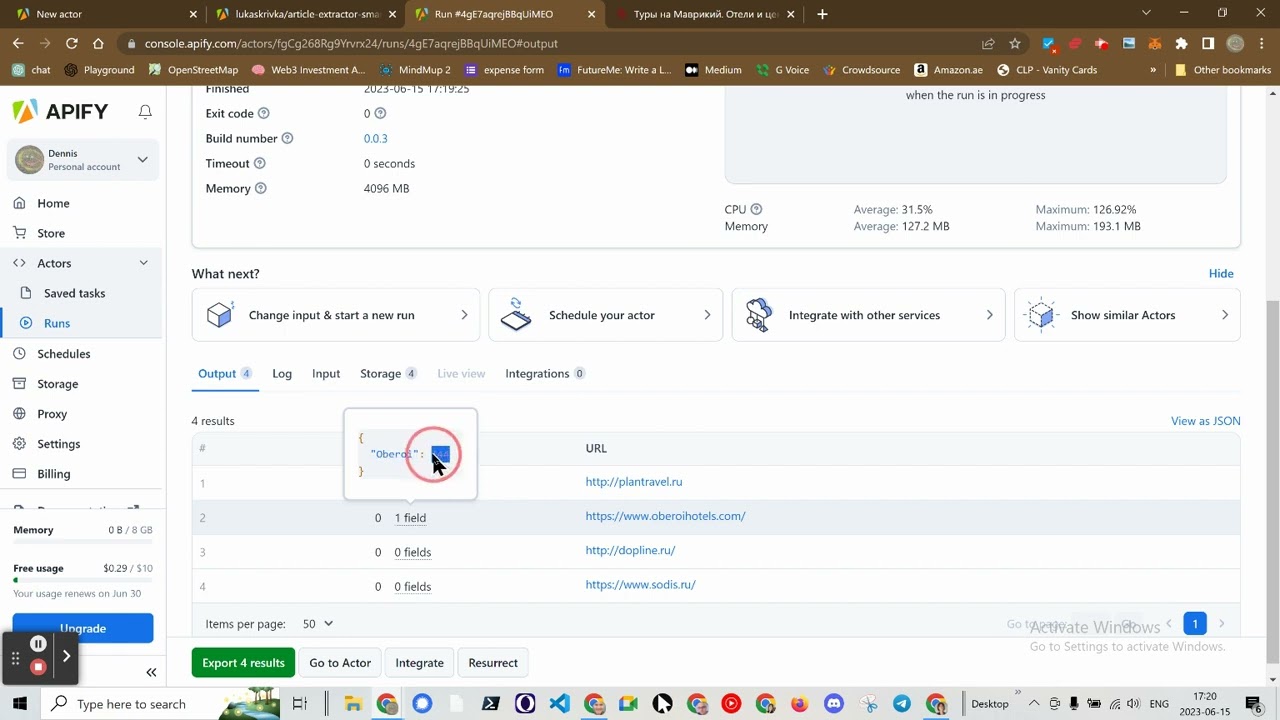The height and width of the screenshot is (720, 1280).
Task: Open the oberoihotels.com link
Action: point(665,516)
